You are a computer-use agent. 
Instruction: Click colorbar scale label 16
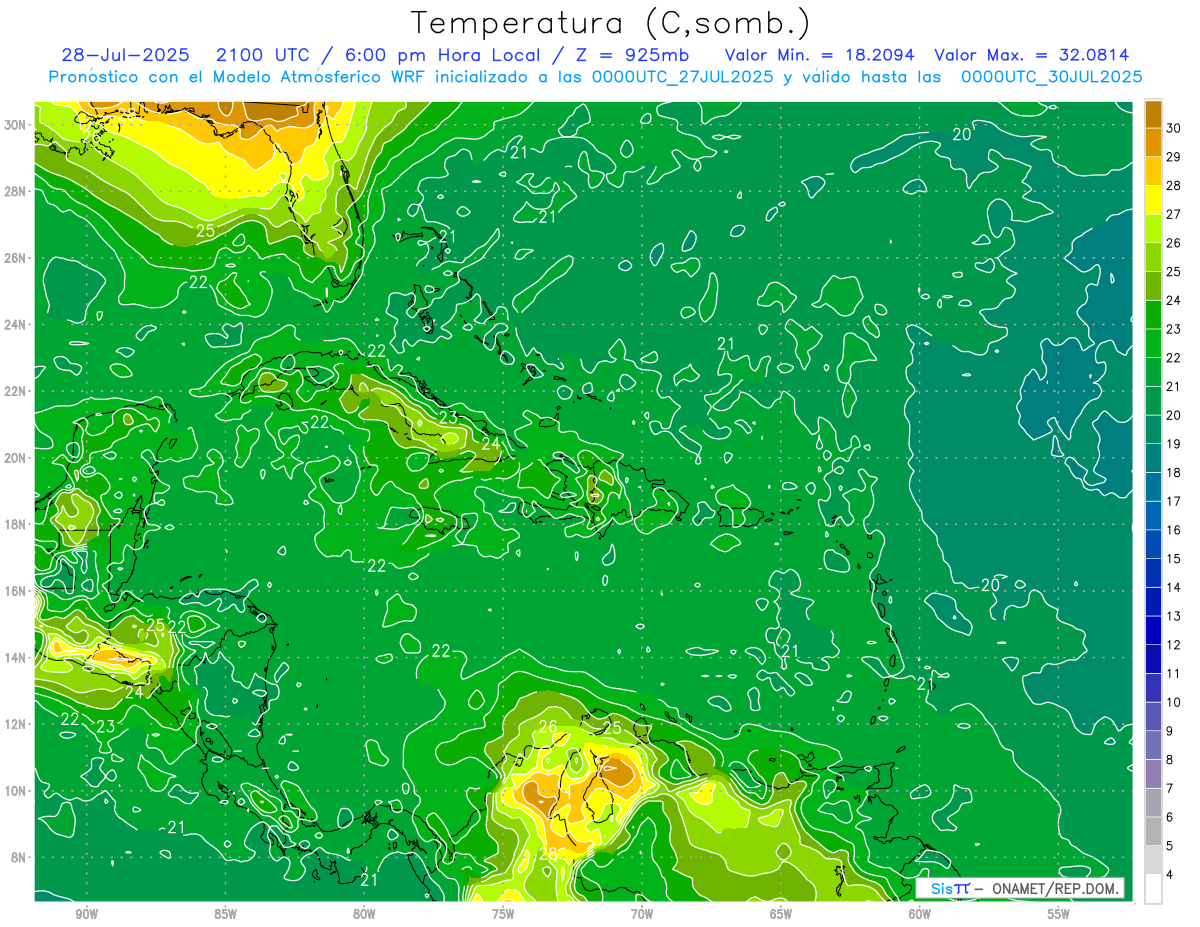pos(1174,530)
